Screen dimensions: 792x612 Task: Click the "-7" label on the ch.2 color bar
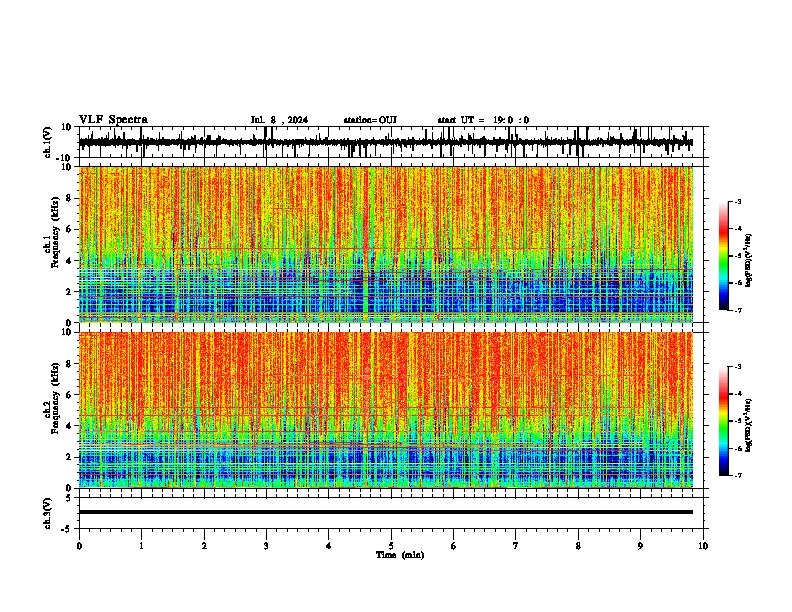(737, 475)
